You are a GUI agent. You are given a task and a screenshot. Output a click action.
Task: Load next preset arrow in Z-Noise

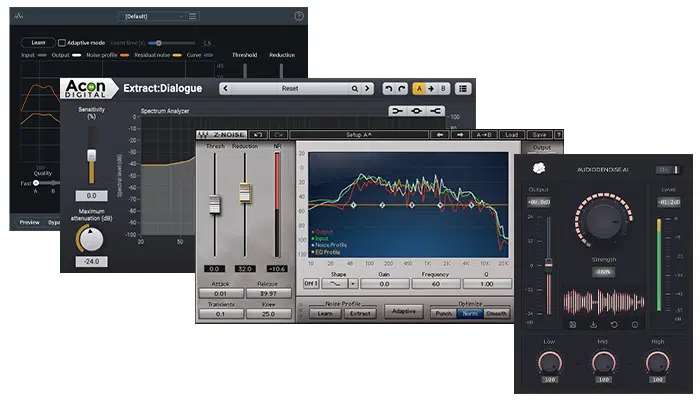point(460,134)
